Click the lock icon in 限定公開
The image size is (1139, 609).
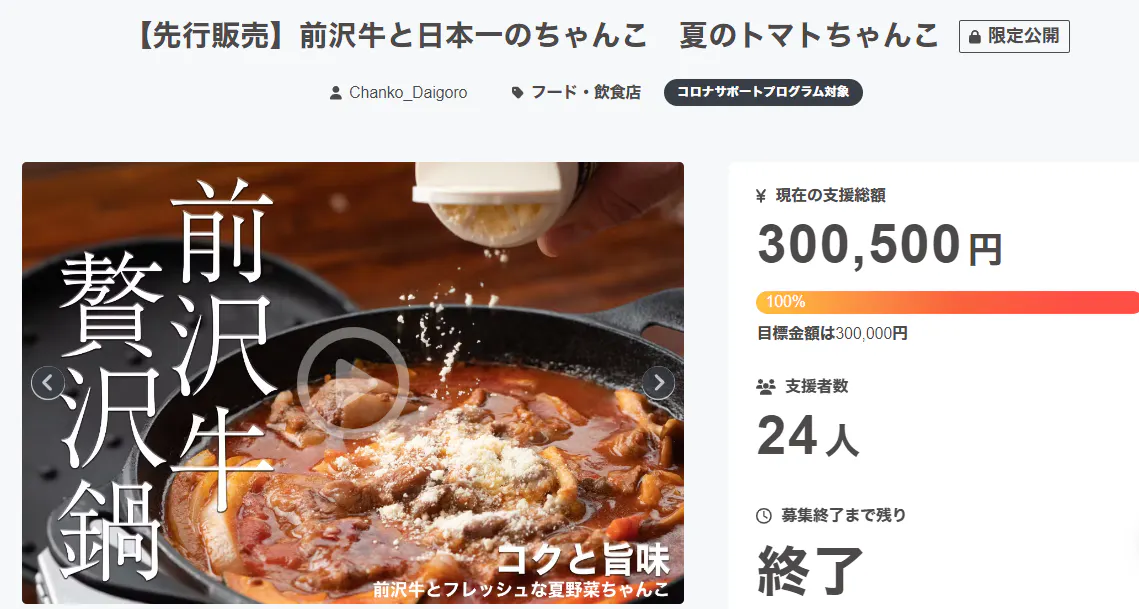click(975, 37)
